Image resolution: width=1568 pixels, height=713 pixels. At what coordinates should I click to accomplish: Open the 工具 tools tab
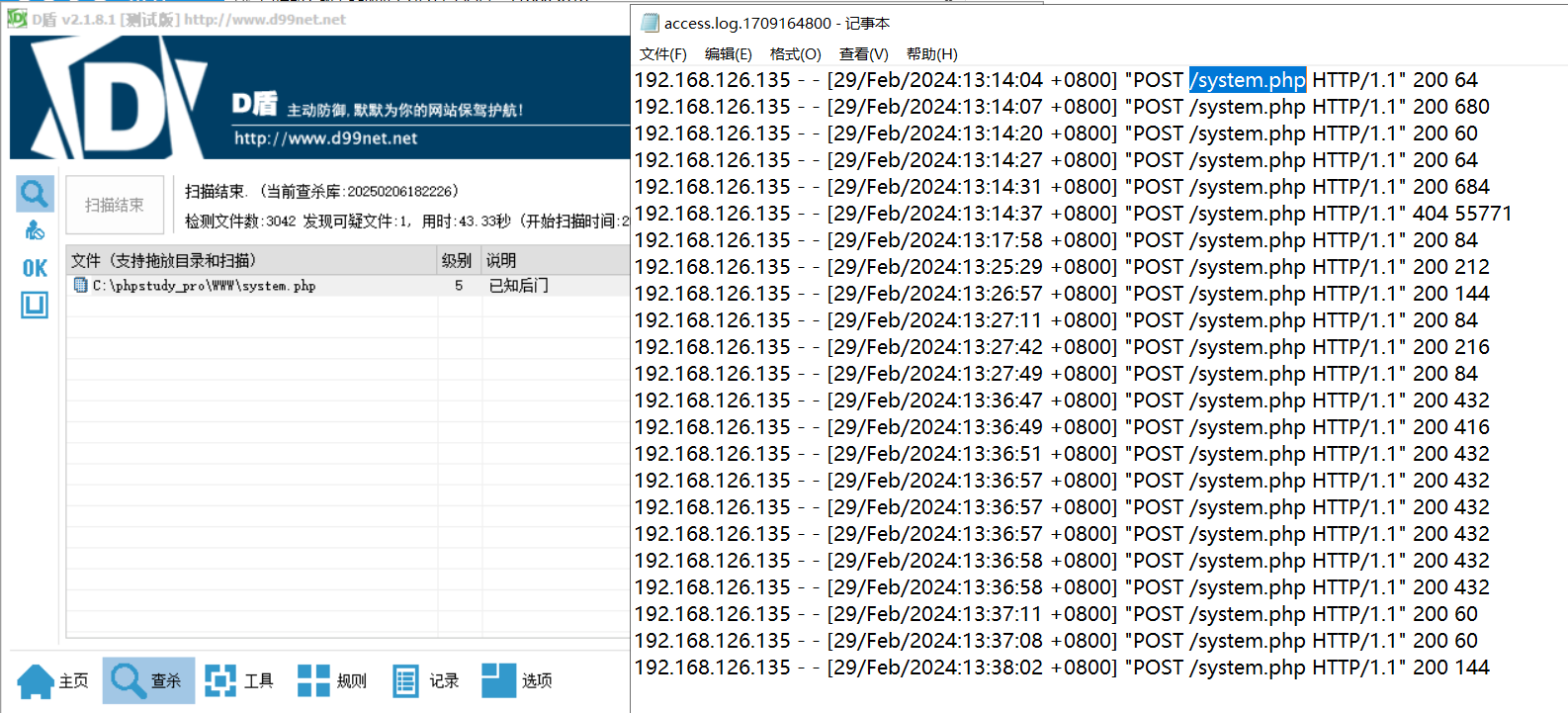pos(239,680)
